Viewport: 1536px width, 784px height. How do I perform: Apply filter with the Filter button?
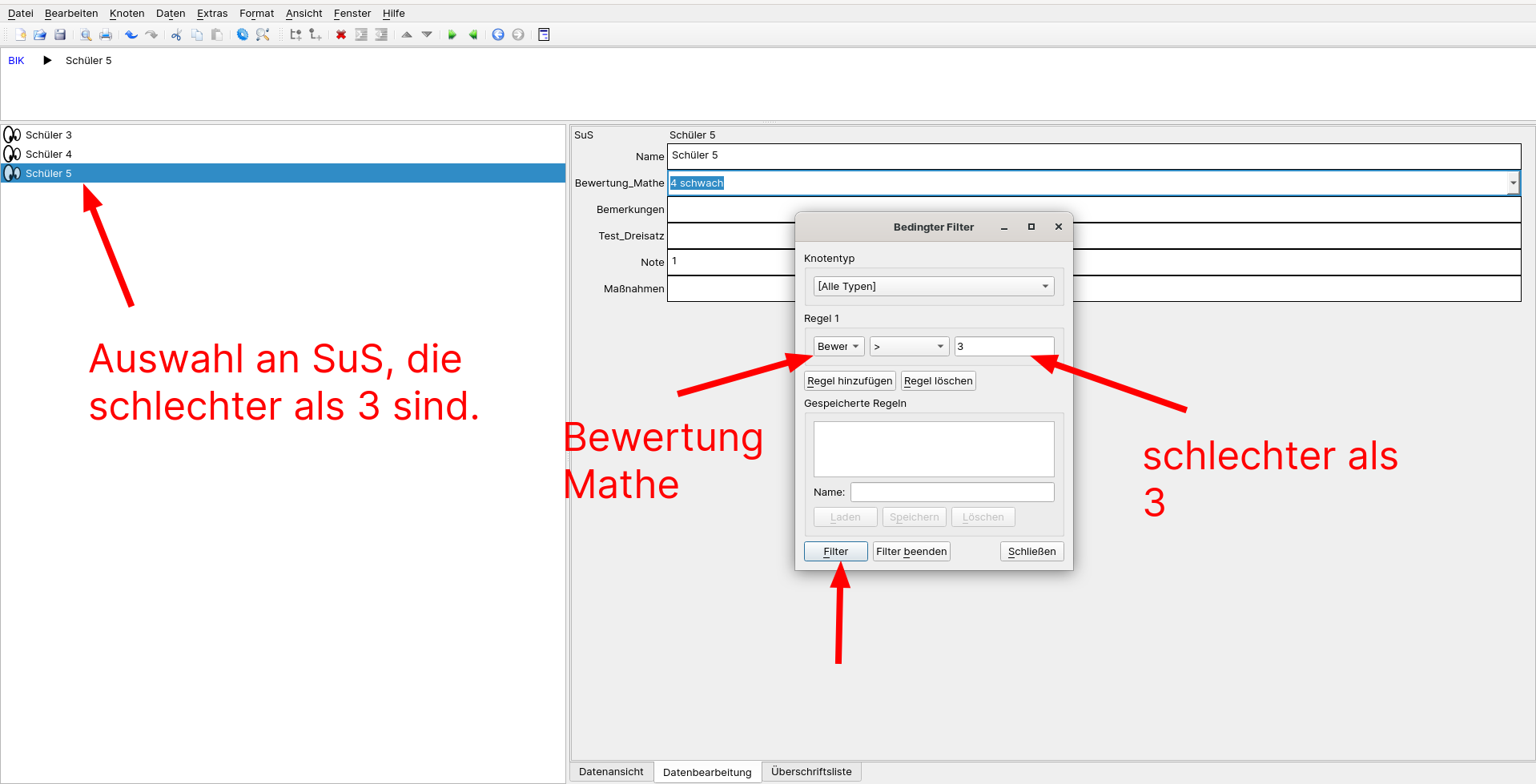tap(836, 552)
